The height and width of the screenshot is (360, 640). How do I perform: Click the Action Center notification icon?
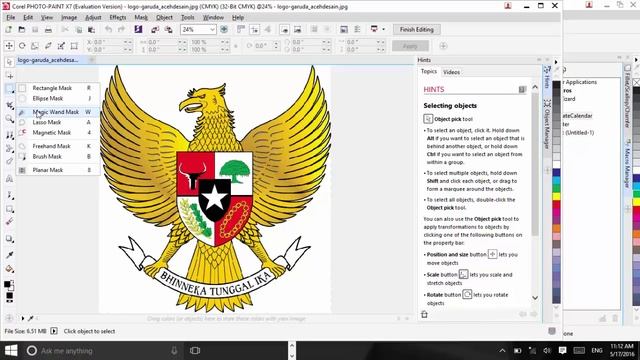coord(562,351)
